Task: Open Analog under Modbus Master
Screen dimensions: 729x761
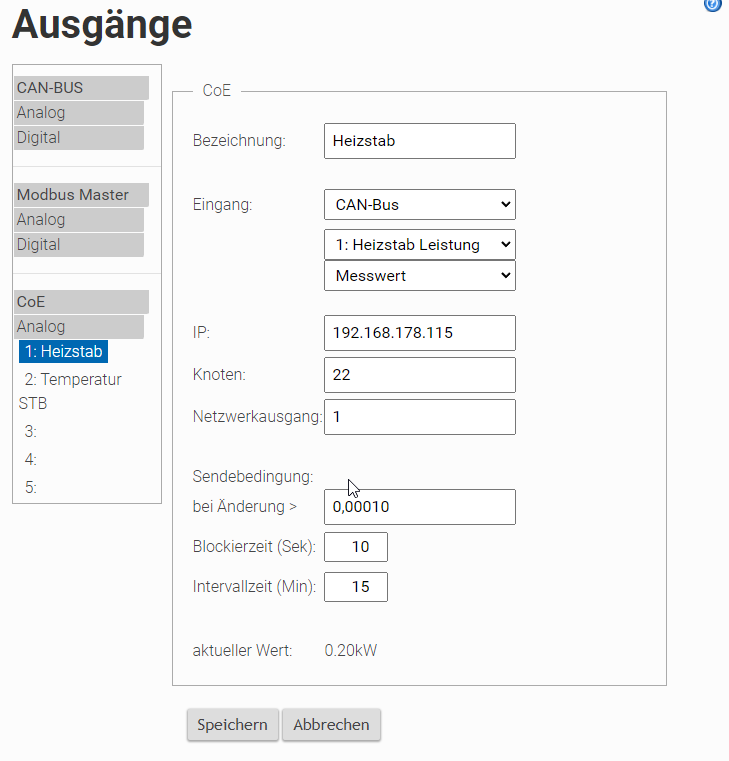Action: pos(79,220)
